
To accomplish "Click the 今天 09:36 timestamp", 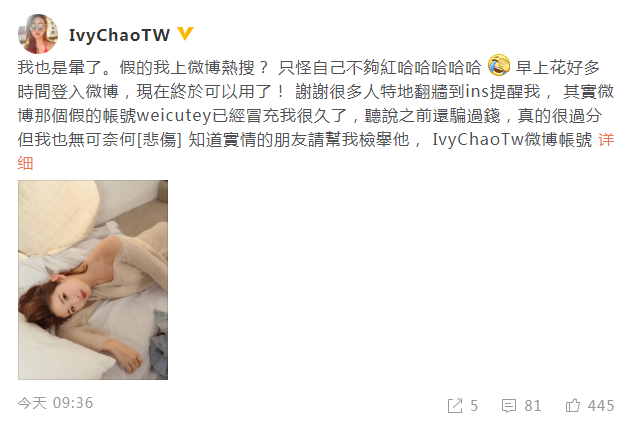I will 55,403.
